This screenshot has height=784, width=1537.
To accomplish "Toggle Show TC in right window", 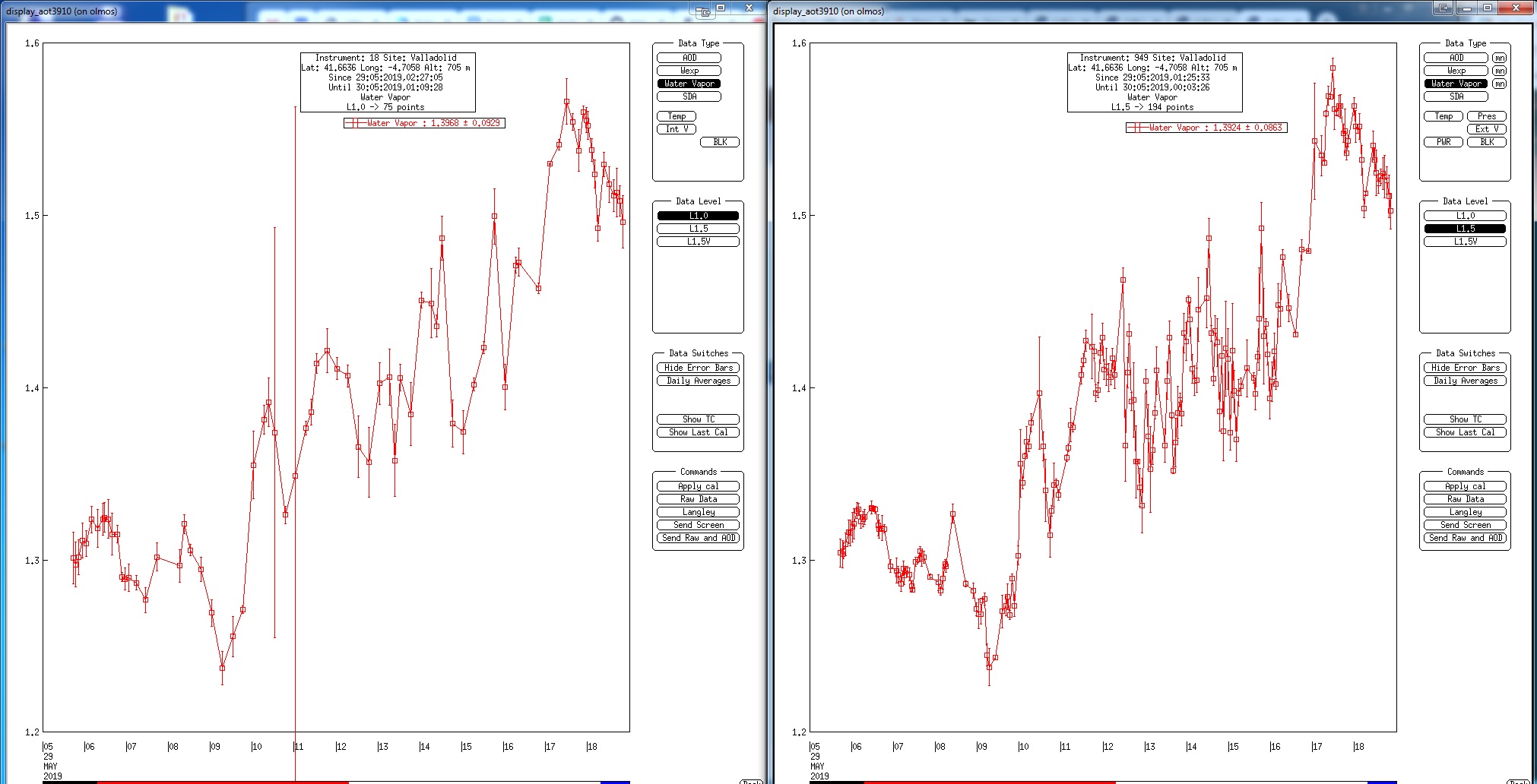I will point(1465,419).
